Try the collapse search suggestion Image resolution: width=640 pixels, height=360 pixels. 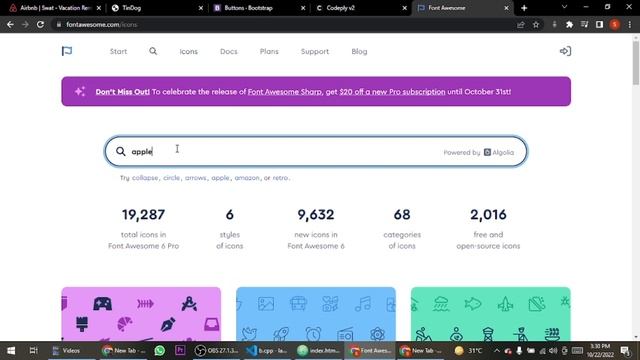pyautogui.click(x=145, y=178)
